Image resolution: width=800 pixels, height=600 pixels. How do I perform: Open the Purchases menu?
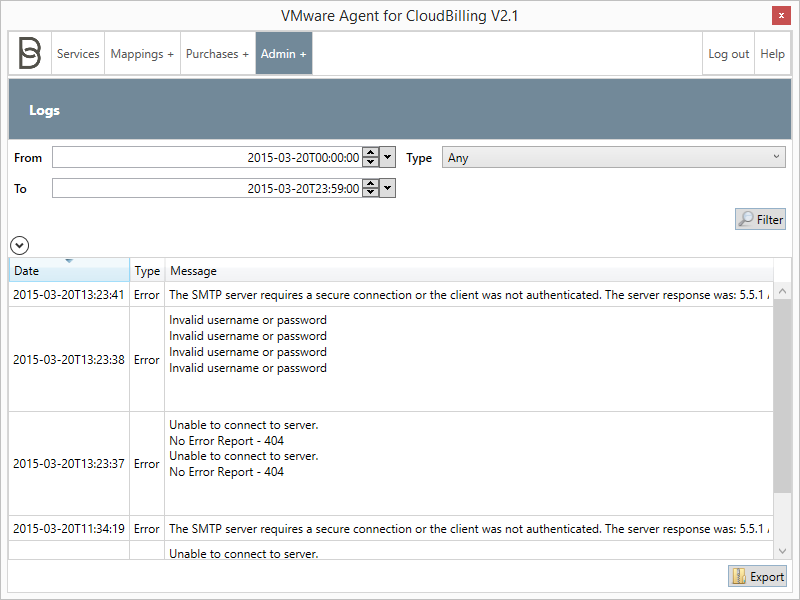[217, 53]
